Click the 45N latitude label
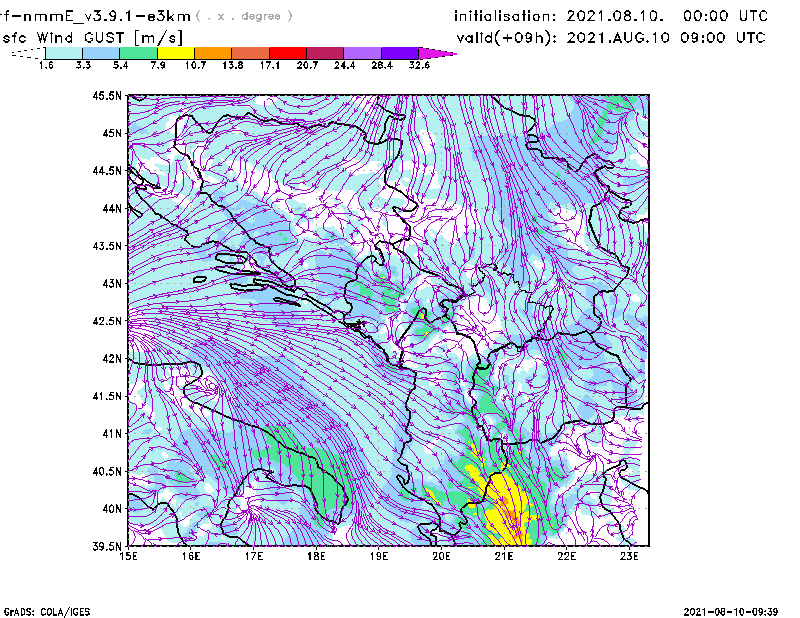 tap(112, 133)
